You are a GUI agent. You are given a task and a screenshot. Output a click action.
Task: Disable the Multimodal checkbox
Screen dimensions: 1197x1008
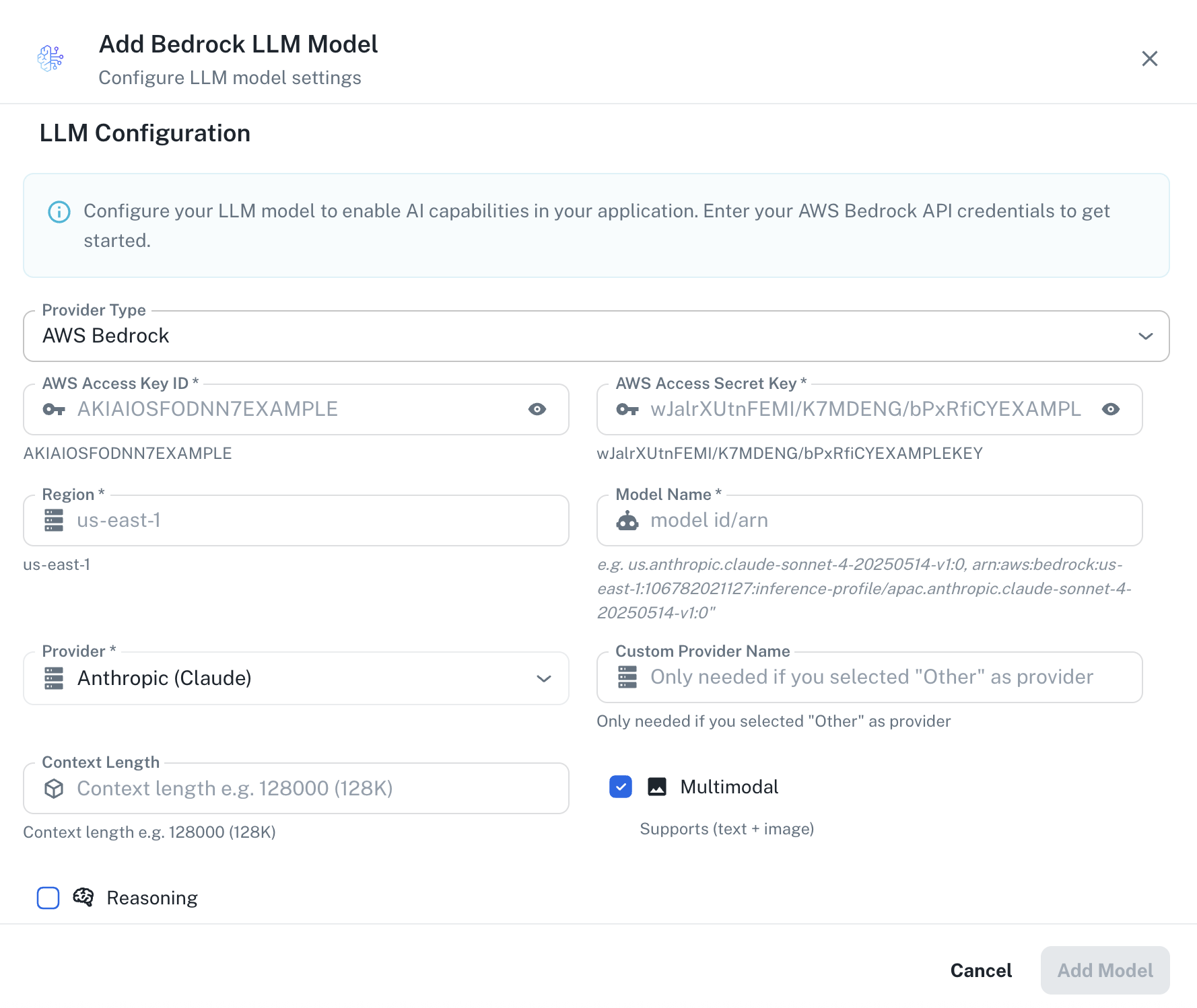pos(620,787)
